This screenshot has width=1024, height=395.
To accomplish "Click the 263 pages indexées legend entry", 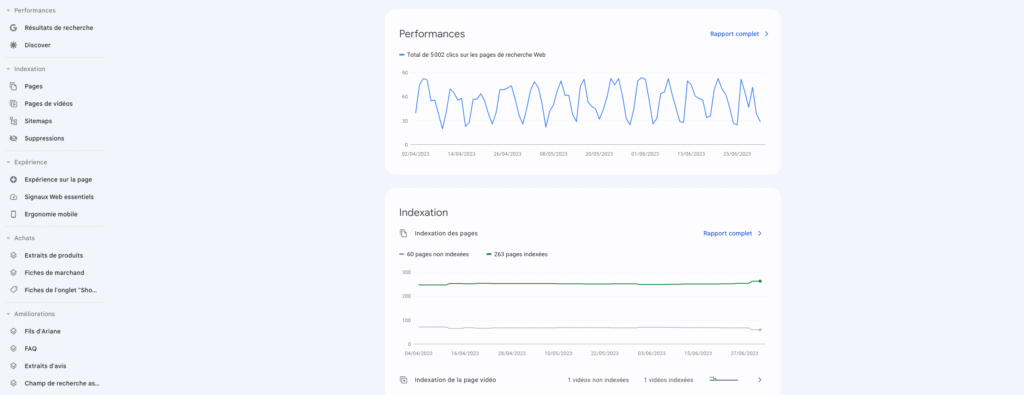I will coord(517,254).
